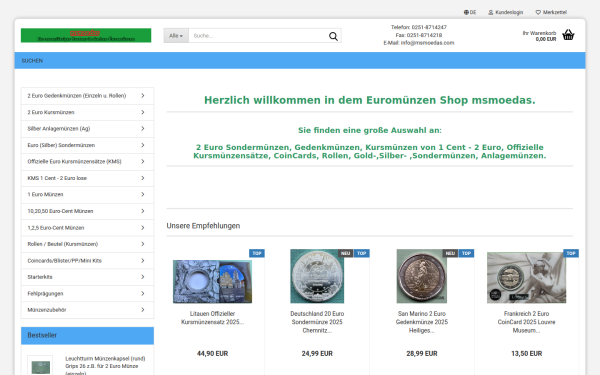Open Leuchtturm Münzenkapsel (rund) bestseller link
The image size is (600, 375).
coord(105,366)
